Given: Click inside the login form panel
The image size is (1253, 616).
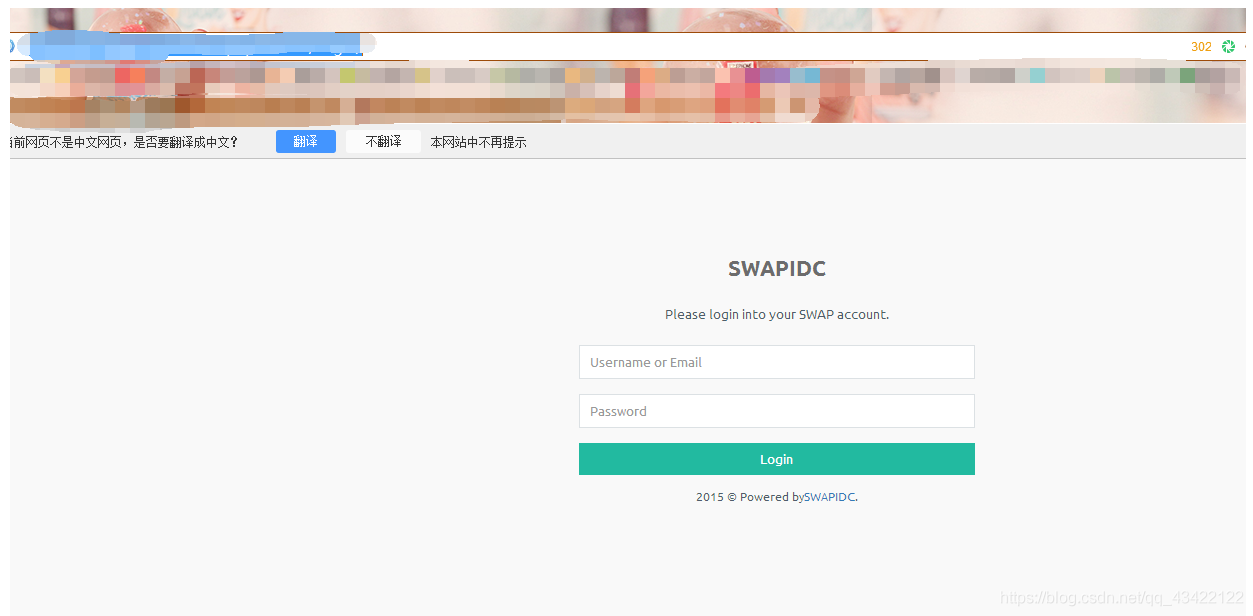Looking at the screenshot, I should pos(776,386).
